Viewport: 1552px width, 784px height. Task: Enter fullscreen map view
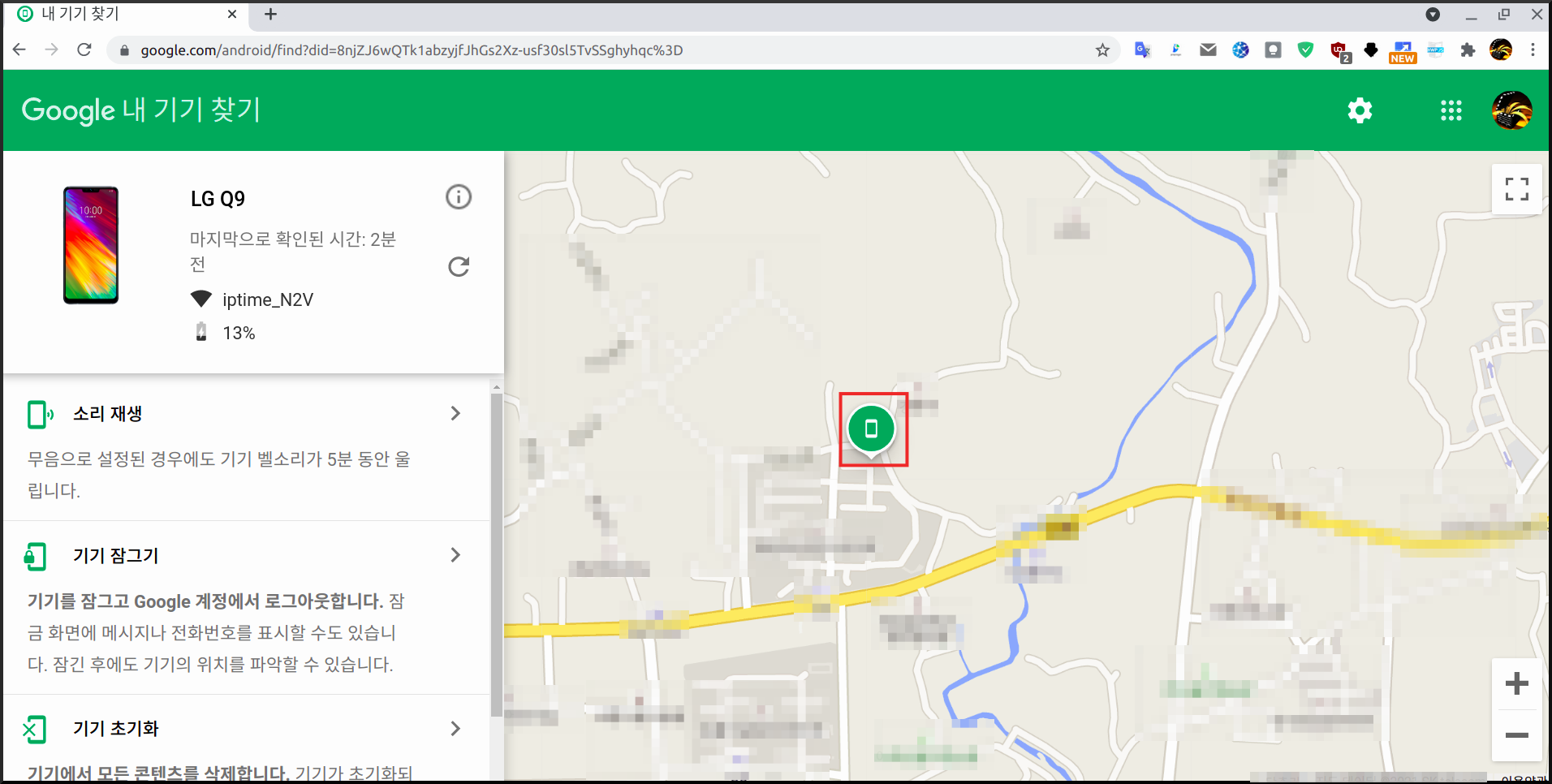click(1516, 189)
